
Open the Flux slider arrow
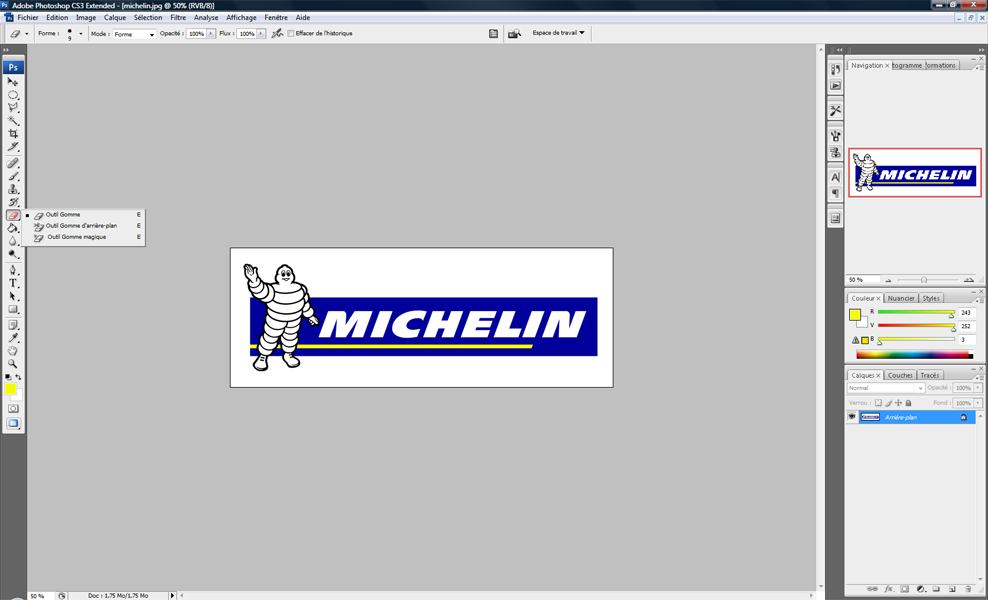(261, 33)
